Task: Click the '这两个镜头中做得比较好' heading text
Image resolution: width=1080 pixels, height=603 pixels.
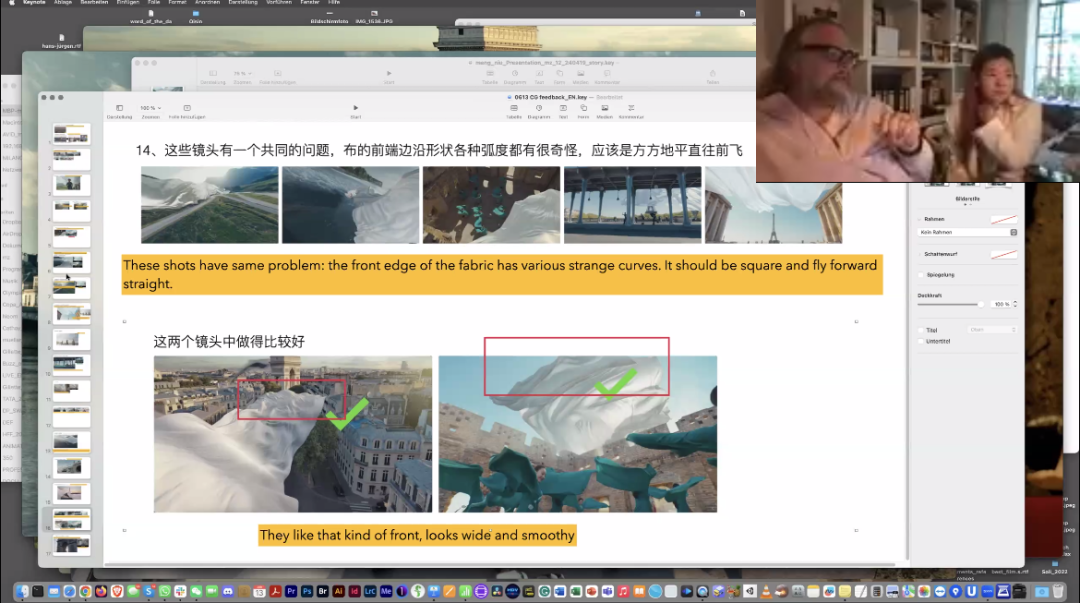Action: click(x=229, y=342)
